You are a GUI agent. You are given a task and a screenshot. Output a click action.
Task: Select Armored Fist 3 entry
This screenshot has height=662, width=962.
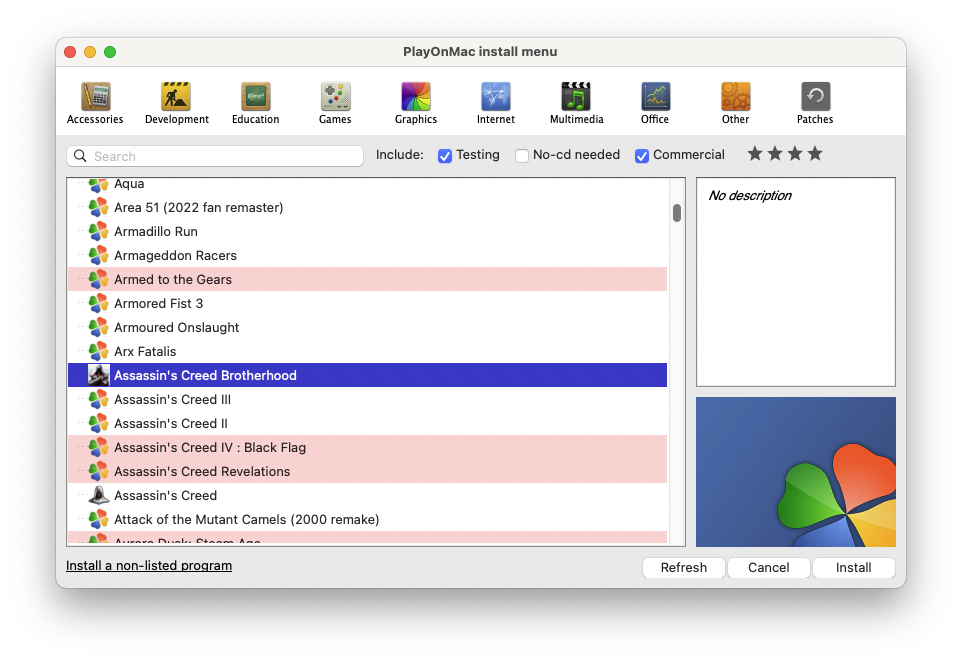pyautogui.click(x=367, y=303)
